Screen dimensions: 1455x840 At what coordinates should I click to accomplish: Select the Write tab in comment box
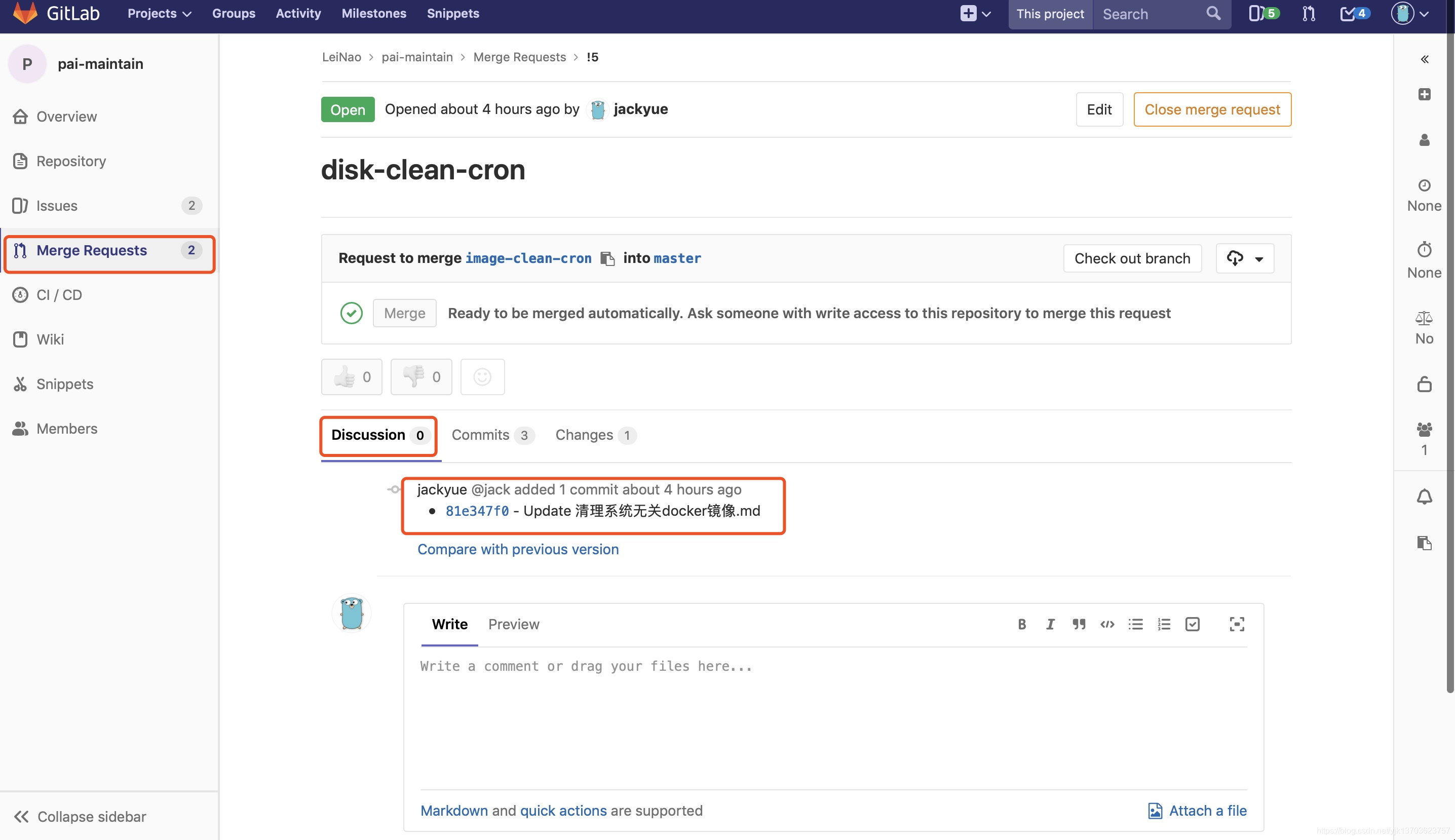click(449, 624)
